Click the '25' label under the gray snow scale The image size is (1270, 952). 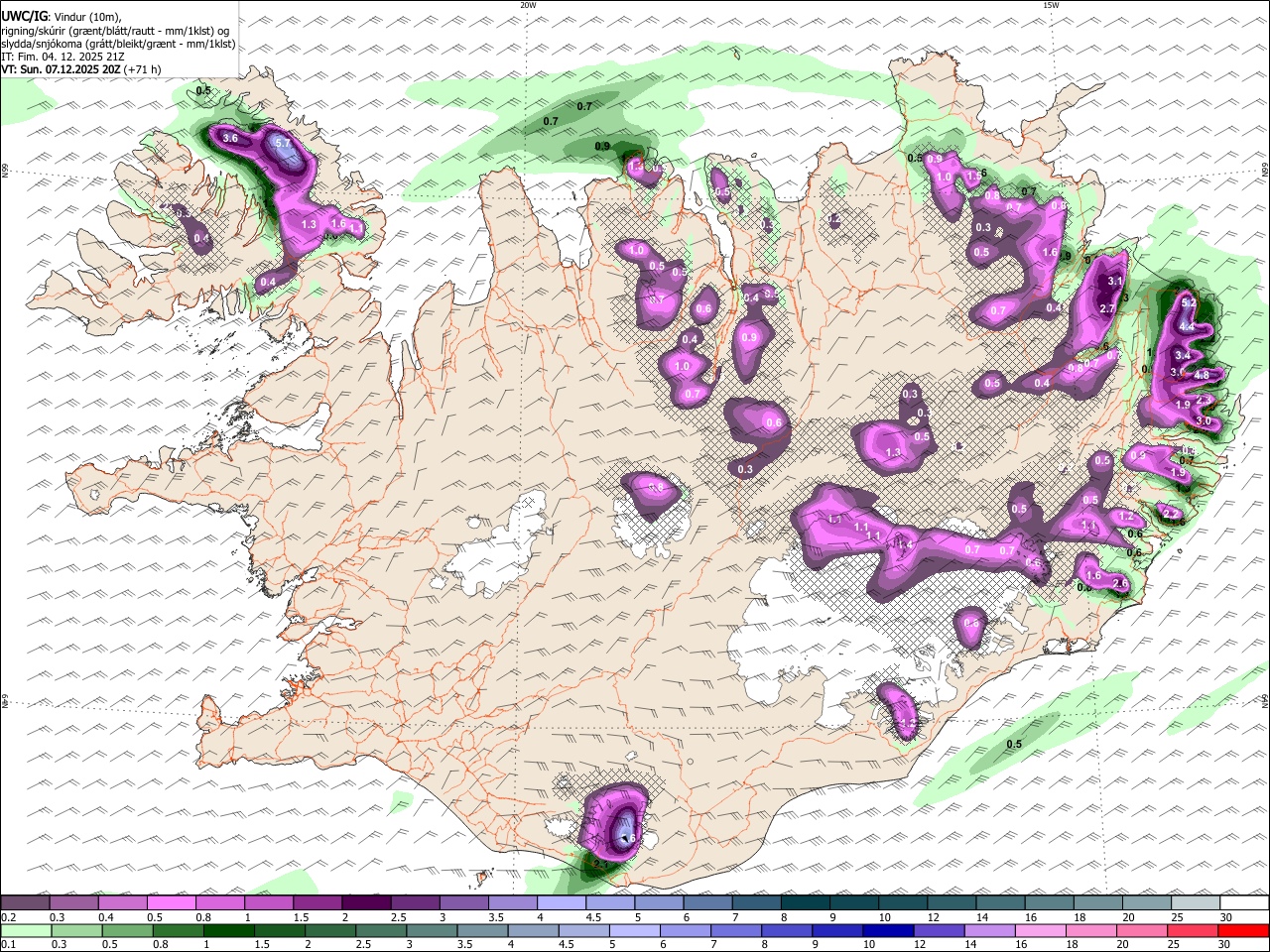click(1178, 917)
